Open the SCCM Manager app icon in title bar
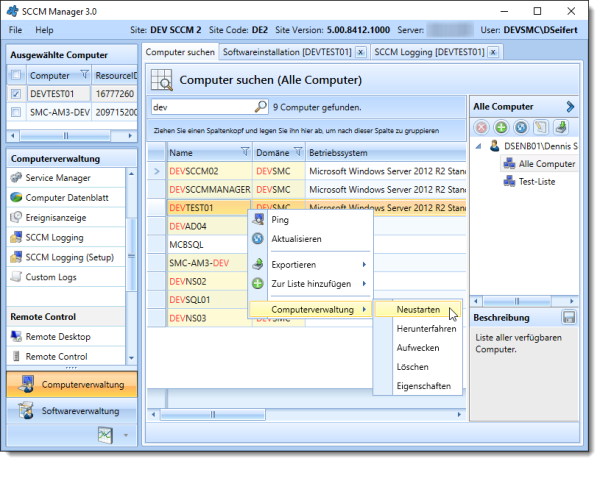Screen dimensions: 600x481 (x=12, y=11)
